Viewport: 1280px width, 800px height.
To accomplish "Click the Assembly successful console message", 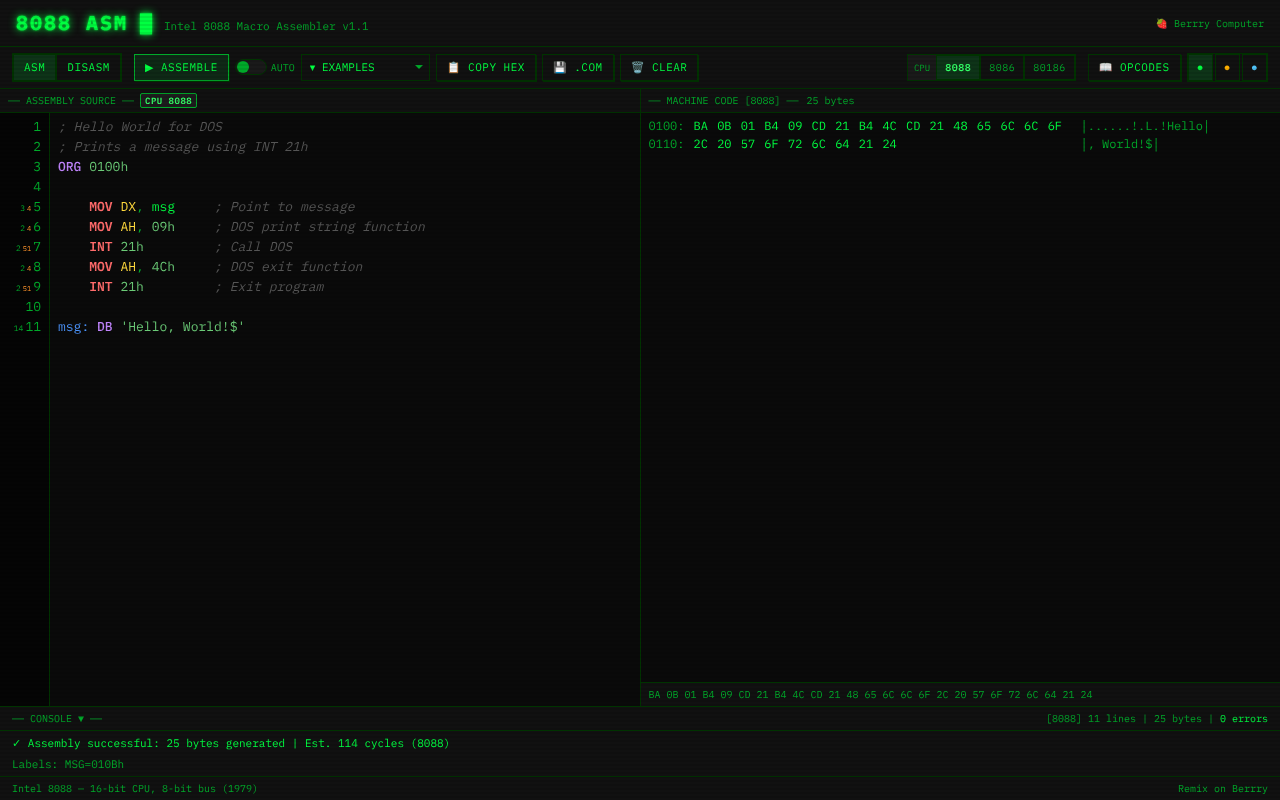I will click(x=231, y=743).
